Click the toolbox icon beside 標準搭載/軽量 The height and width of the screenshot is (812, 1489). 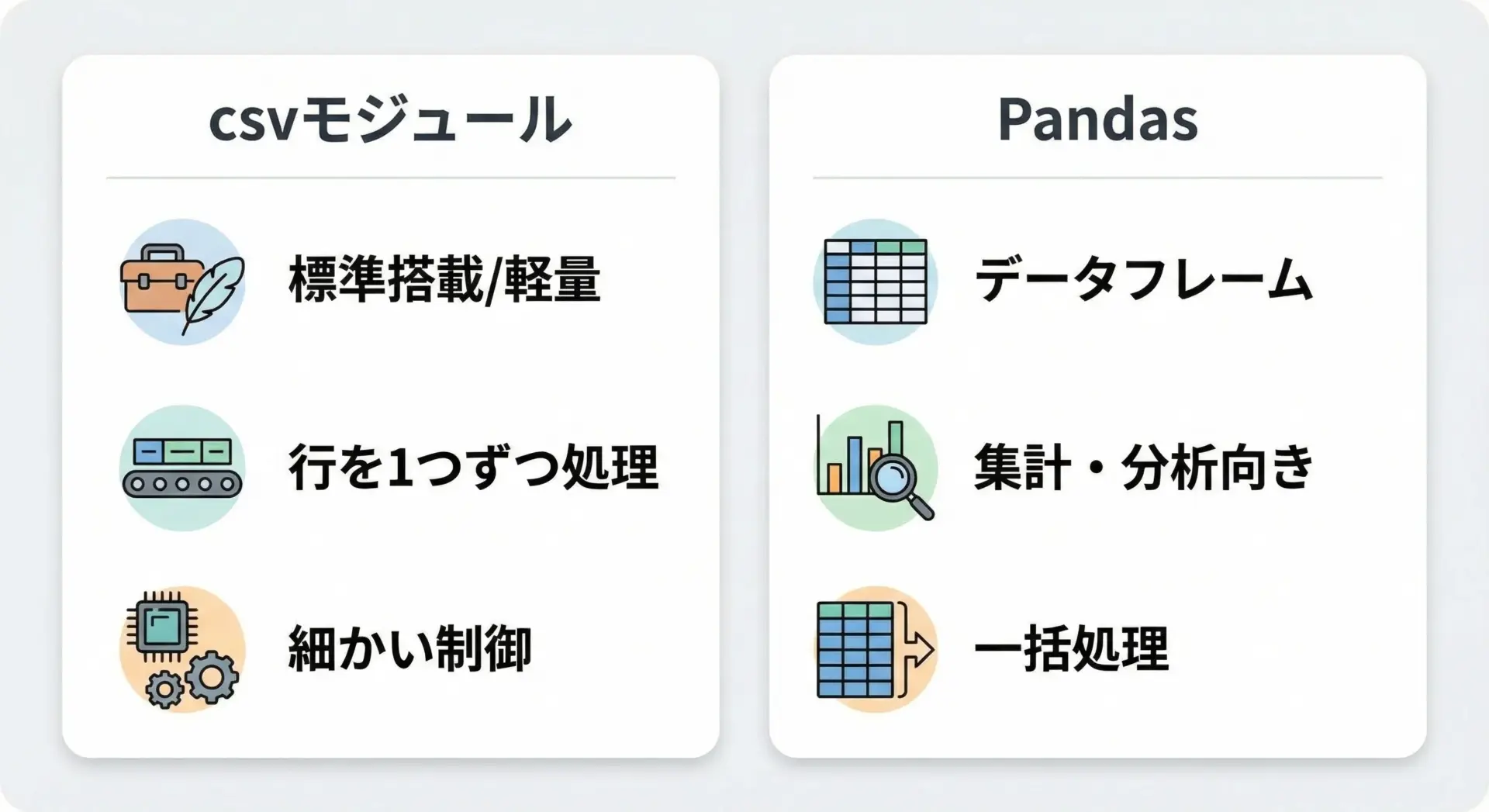click(x=155, y=279)
